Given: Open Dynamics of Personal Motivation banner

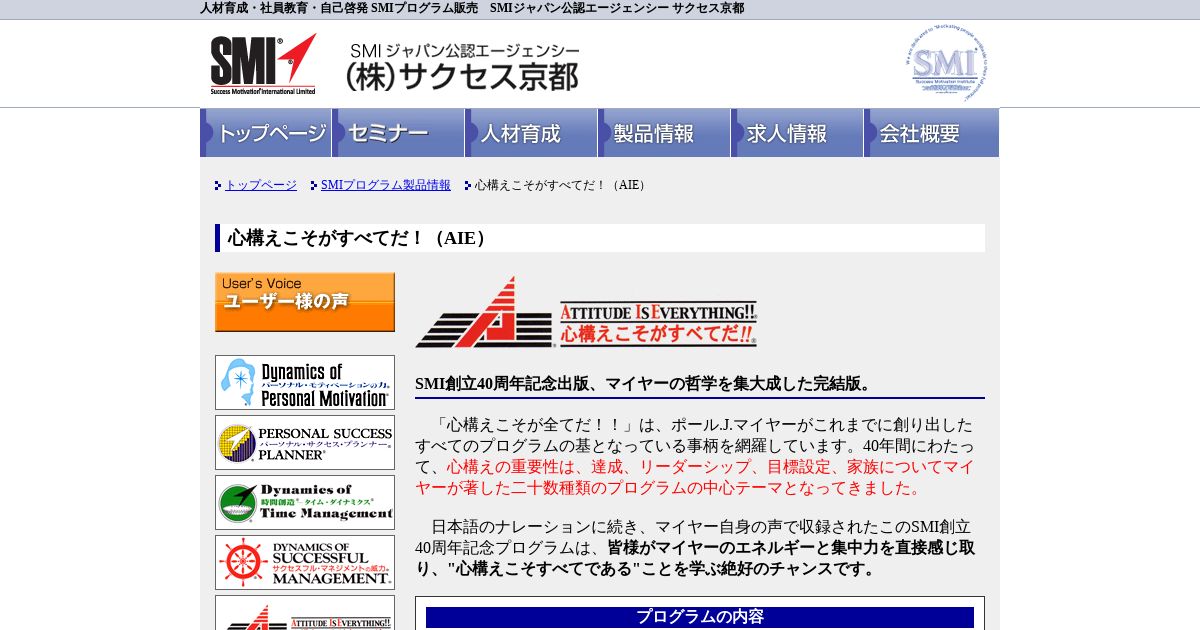Looking at the screenshot, I should (305, 382).
